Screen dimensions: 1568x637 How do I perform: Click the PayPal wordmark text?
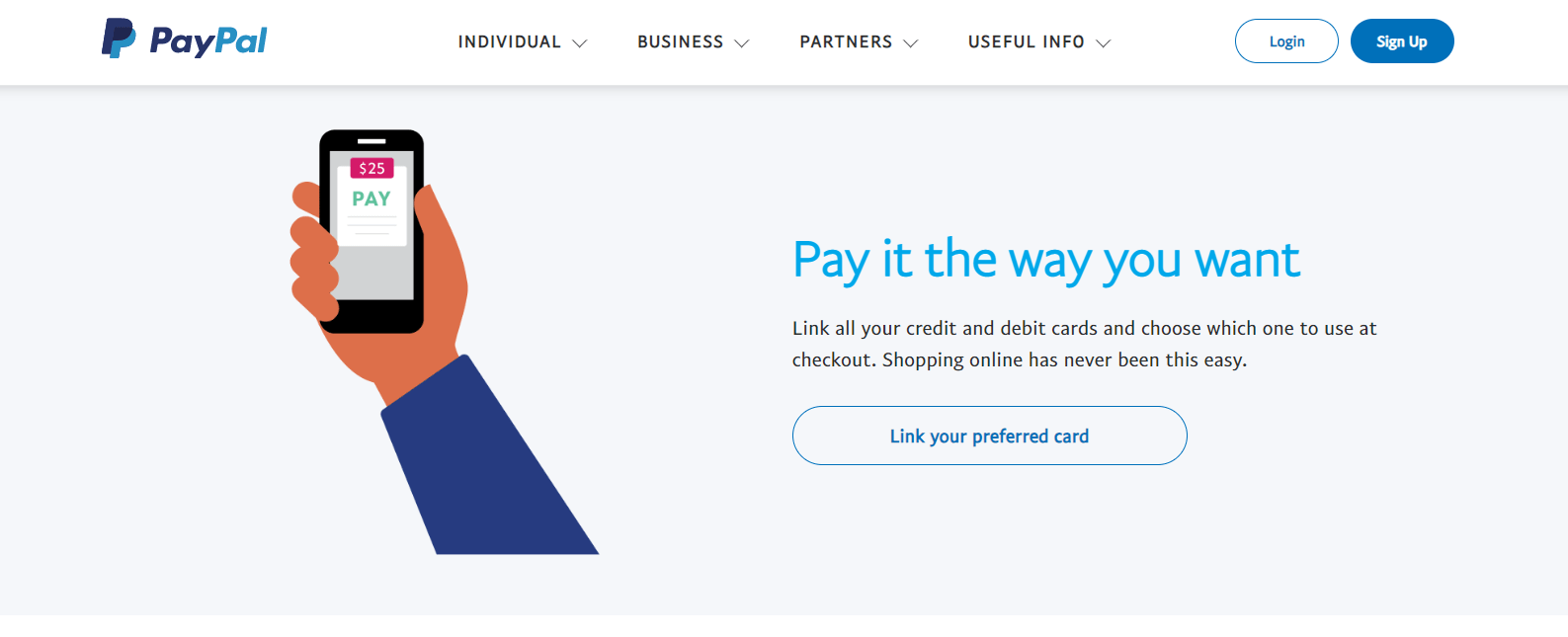tap(208, 40)
